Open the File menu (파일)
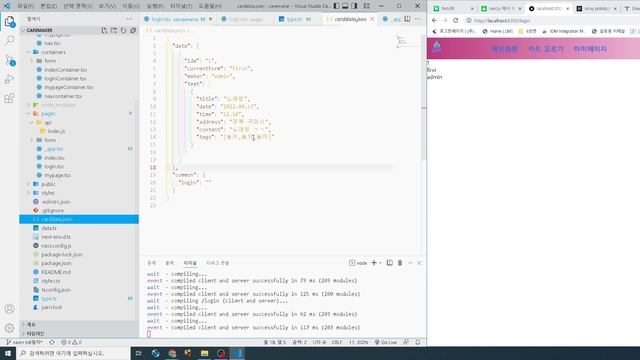The image size is (640, 360). [x=25, y=6]
